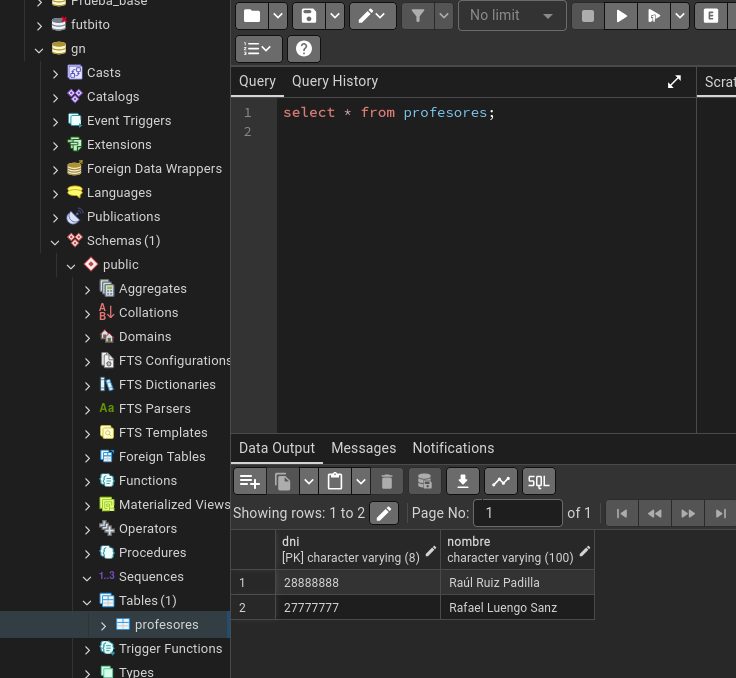
Task: Edit the showing-rows range with the pencil icon
Action: 383,513
